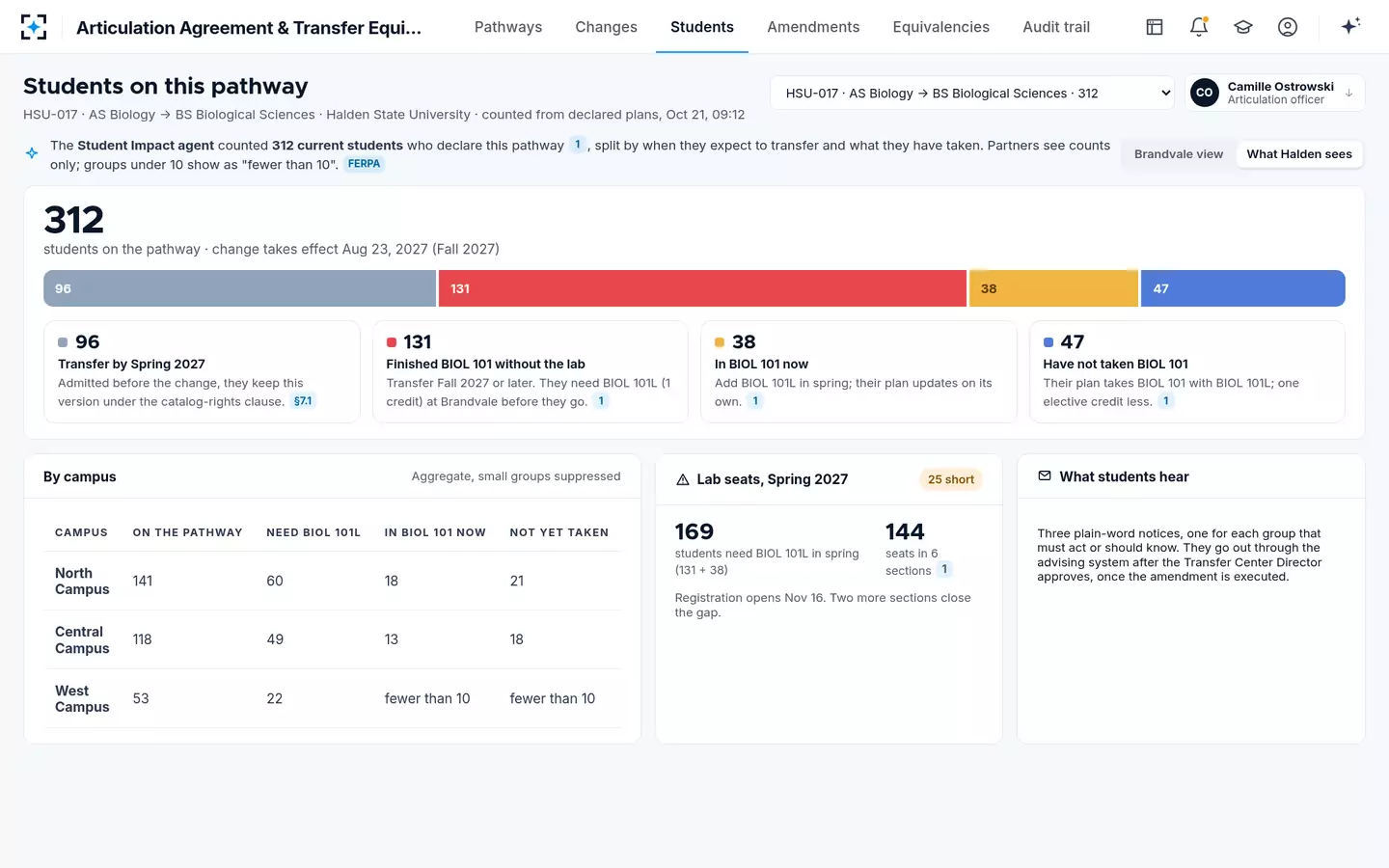Open the user account icon
This screenshot has height=868, width=1389.
coord(1288,27)
